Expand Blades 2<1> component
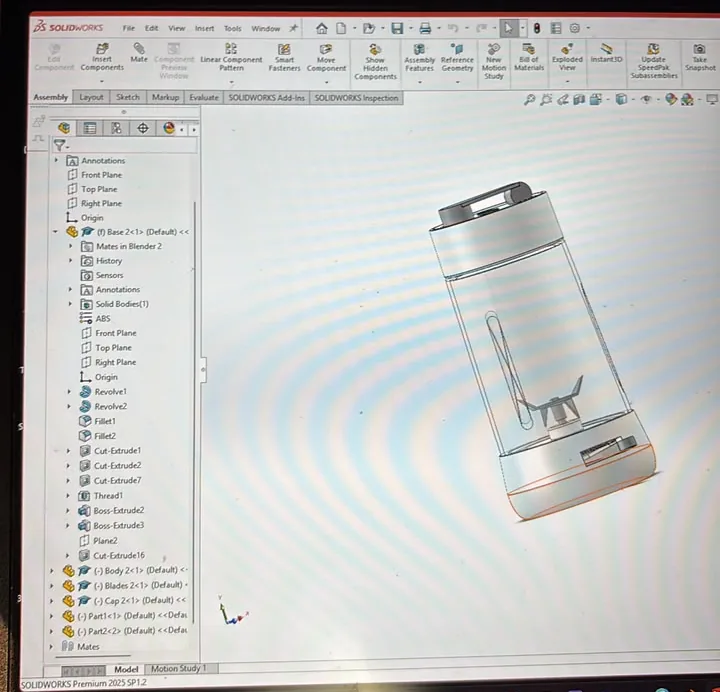Screen dimensions: 720x692 (x=51, y=585)
